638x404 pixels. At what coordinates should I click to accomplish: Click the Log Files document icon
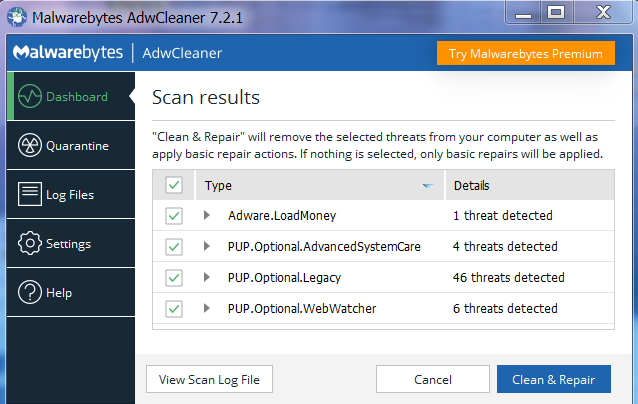(x=30, y=194)
